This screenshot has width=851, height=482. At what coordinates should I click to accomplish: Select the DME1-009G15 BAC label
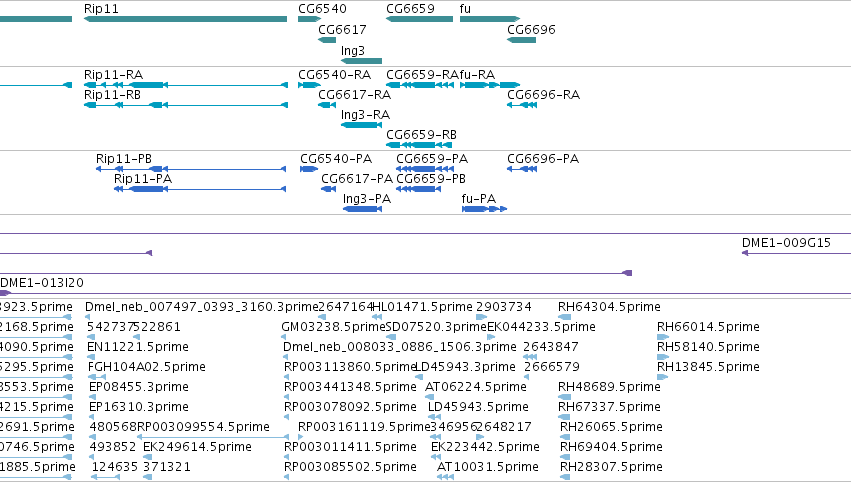point(786,243)
